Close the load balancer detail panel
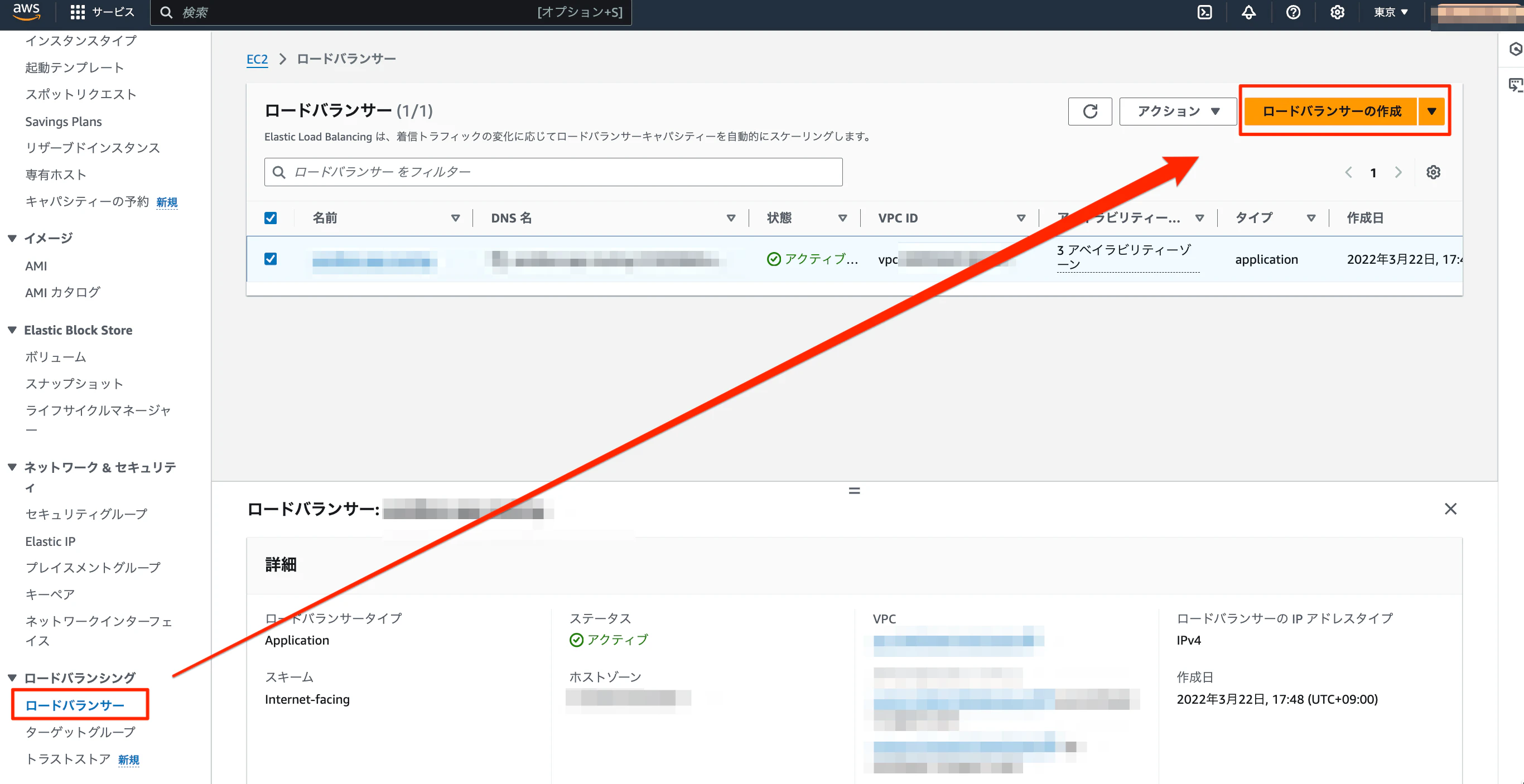The width and height of the screenshot is (1524, 784). pos(1450,509)
